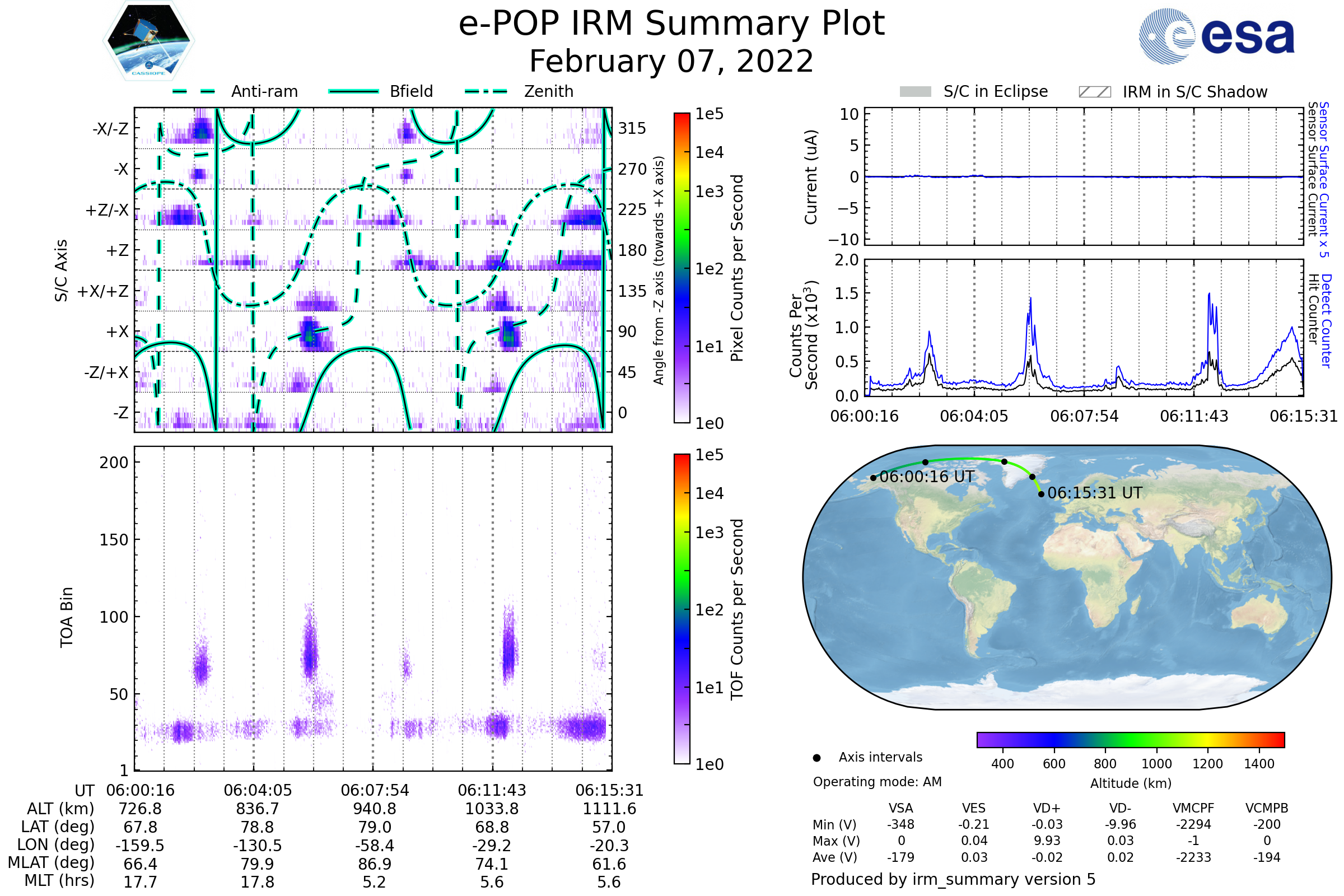Click the CASSIOPE satellite mission logo

(x=148, y=41)
